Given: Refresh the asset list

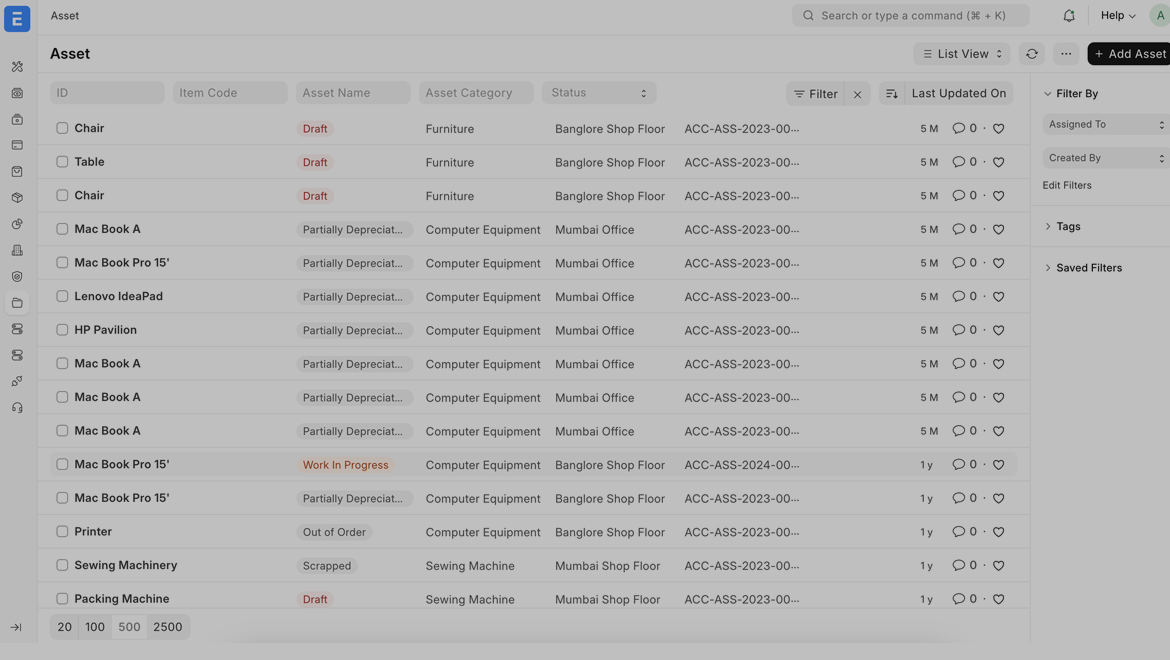Looking at the screenshot, I should coord(1031,54).
